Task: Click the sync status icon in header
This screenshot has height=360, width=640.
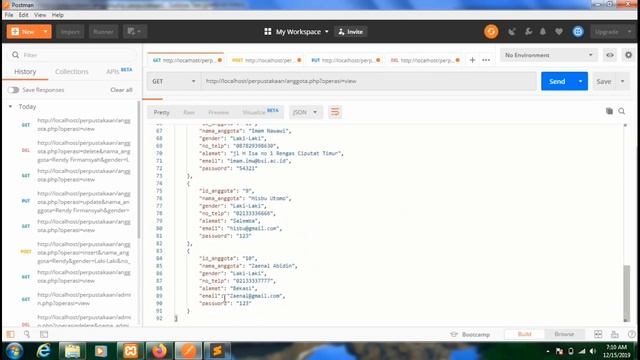Action: pyautogui.click(x=491, y=31)
